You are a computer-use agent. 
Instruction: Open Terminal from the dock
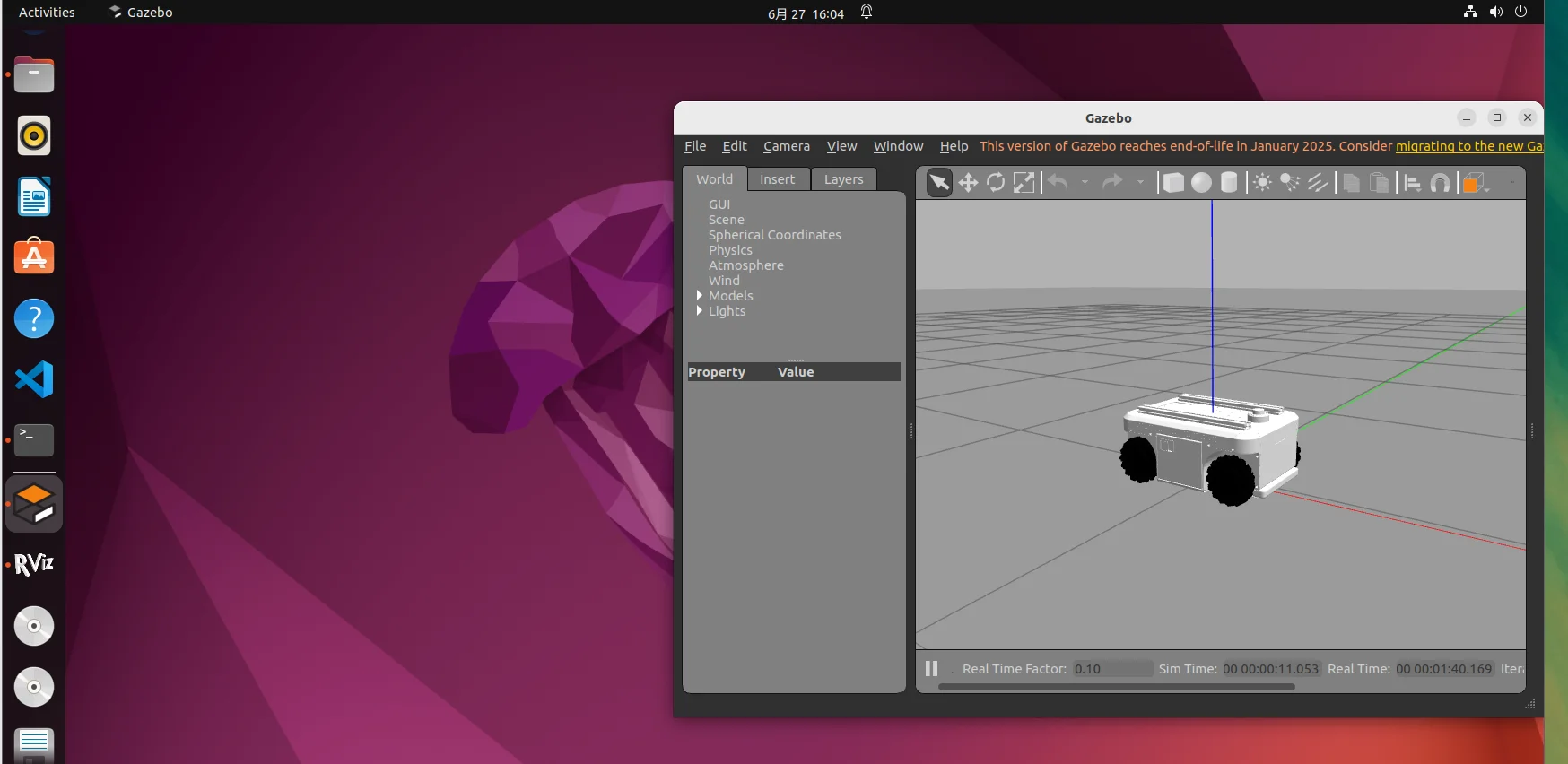click(x=34, y=440)
